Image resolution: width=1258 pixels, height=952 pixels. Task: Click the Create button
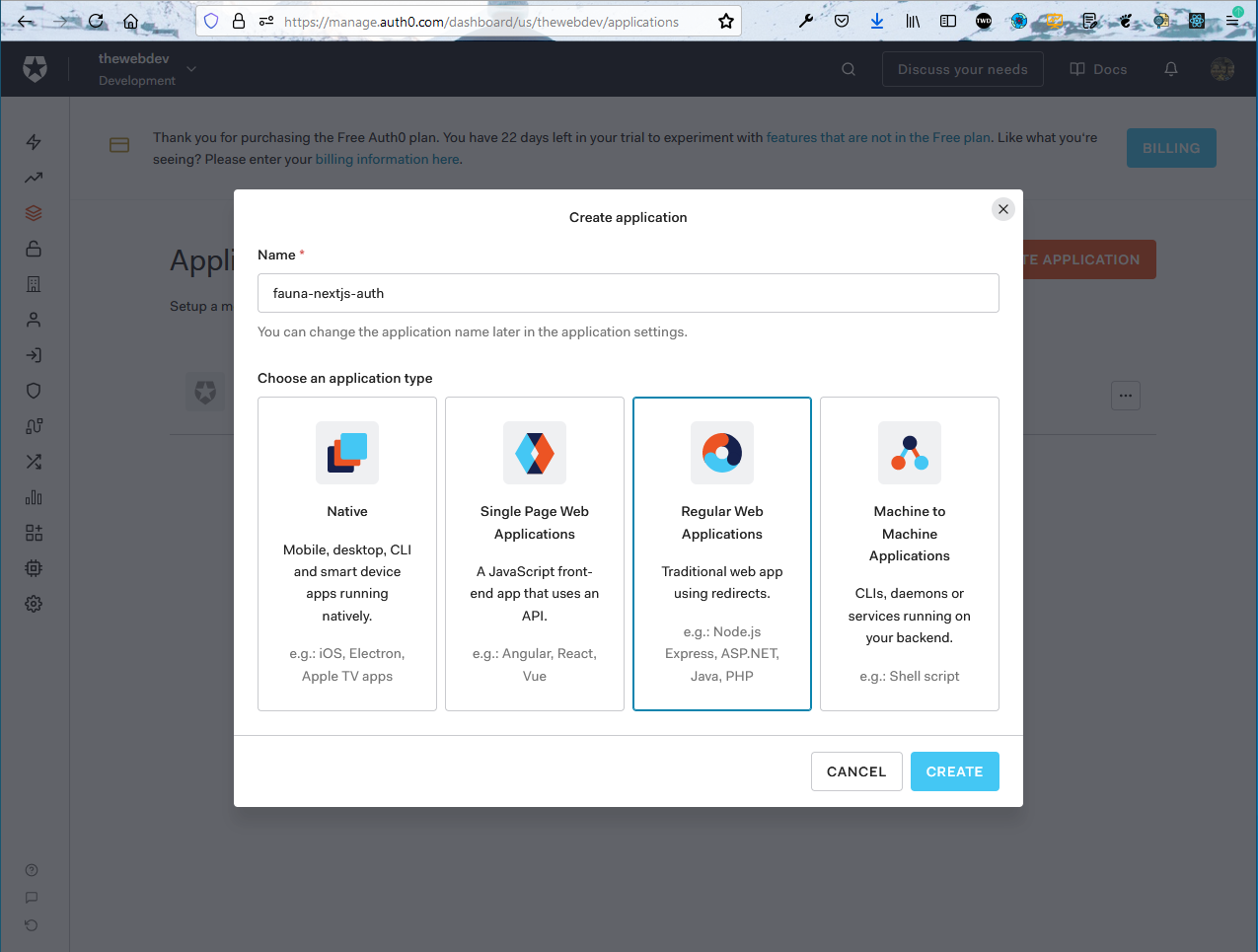point(955,771)
